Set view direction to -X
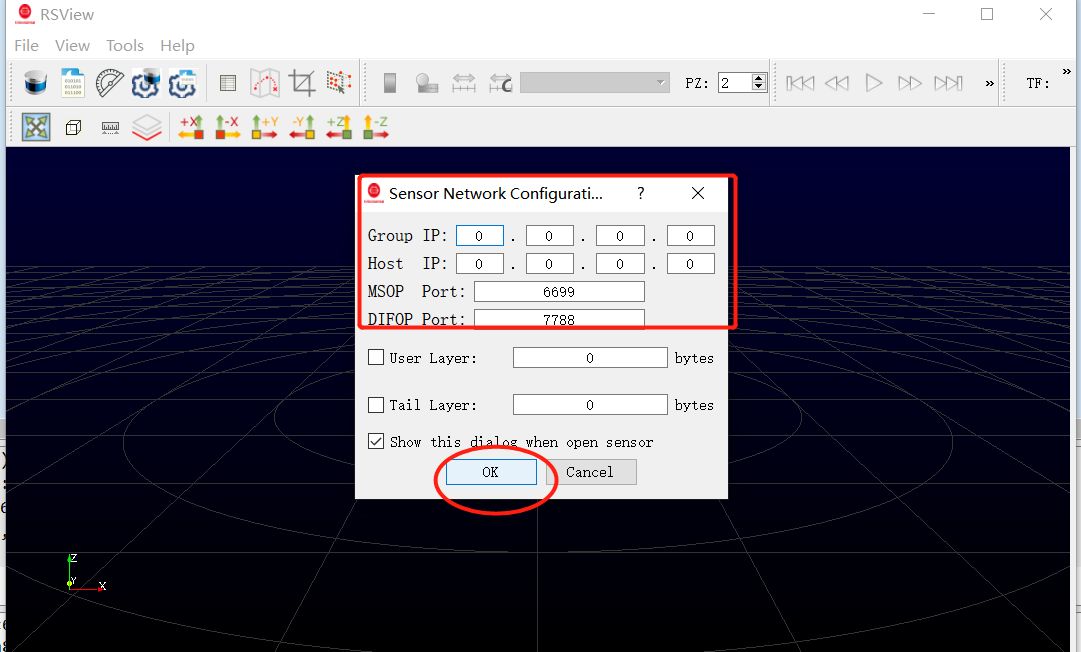Image resolution: width=1081 pixels, height=652 pixels. 228,128
